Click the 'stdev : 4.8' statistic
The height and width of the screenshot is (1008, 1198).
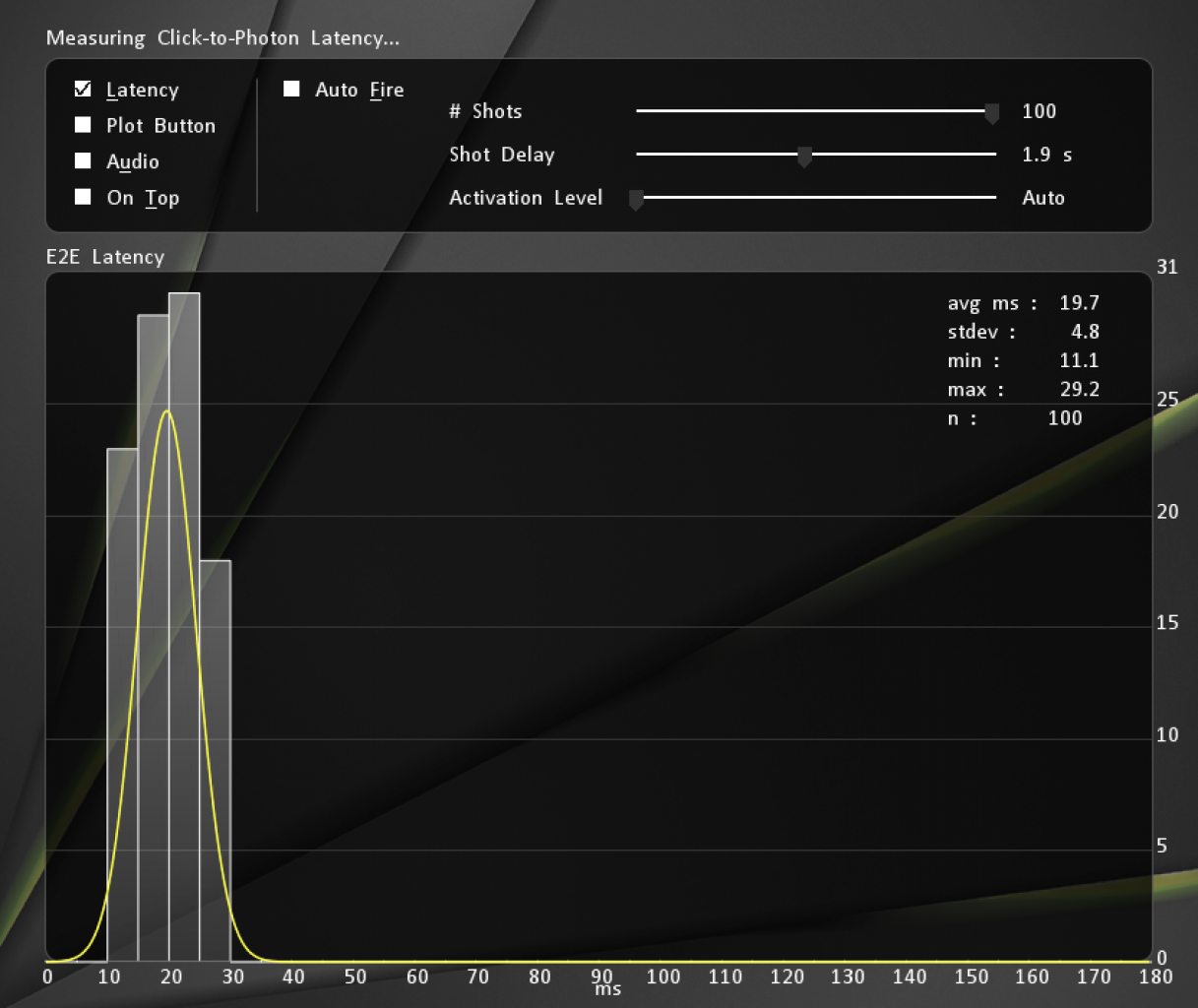coord(1023,332)
